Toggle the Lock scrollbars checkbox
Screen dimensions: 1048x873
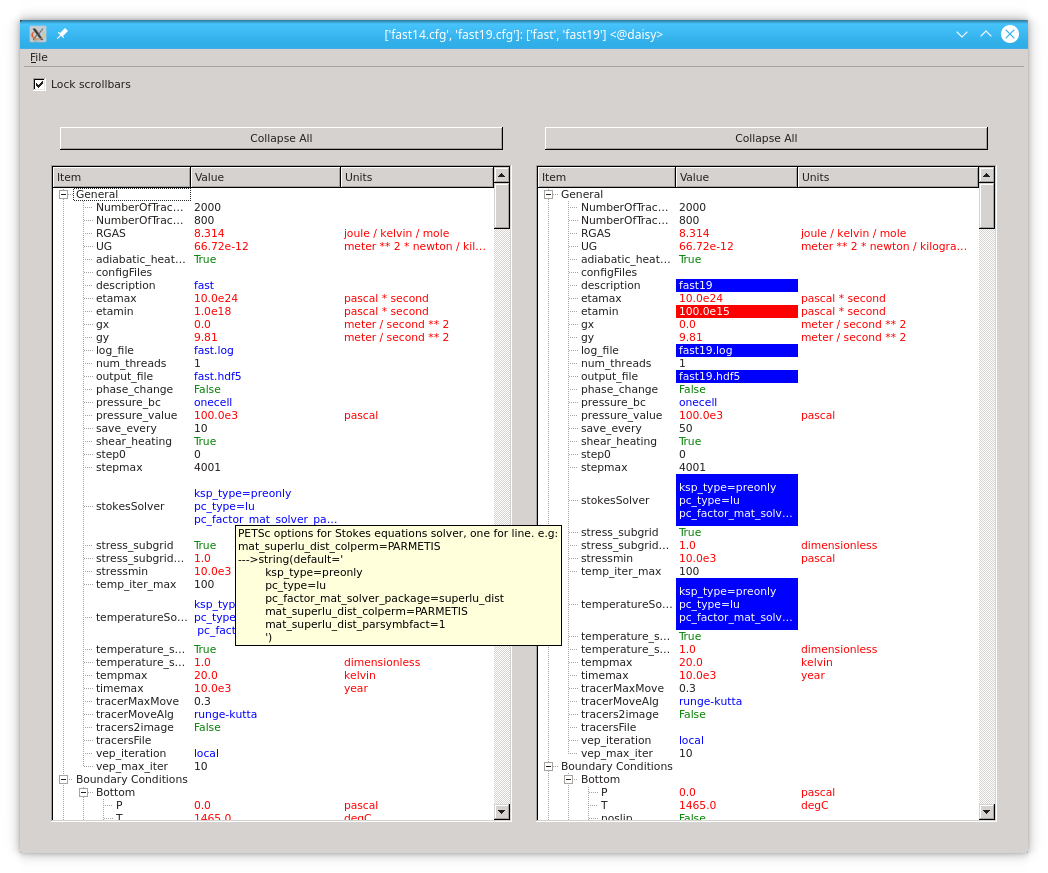[x=39, y=84]
